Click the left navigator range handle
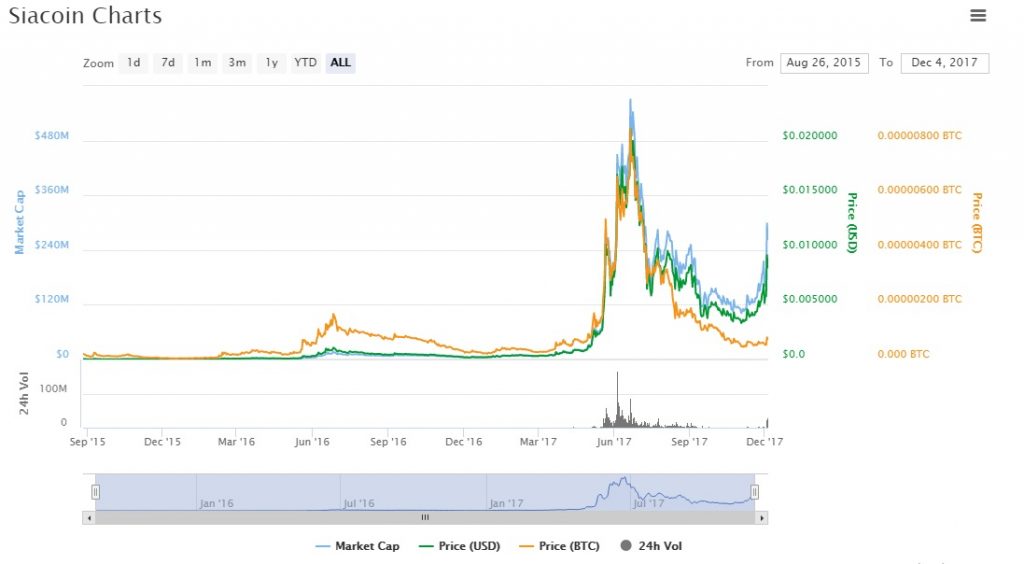The width and height of the screenshot is (1024, 564). coord(95,492)
